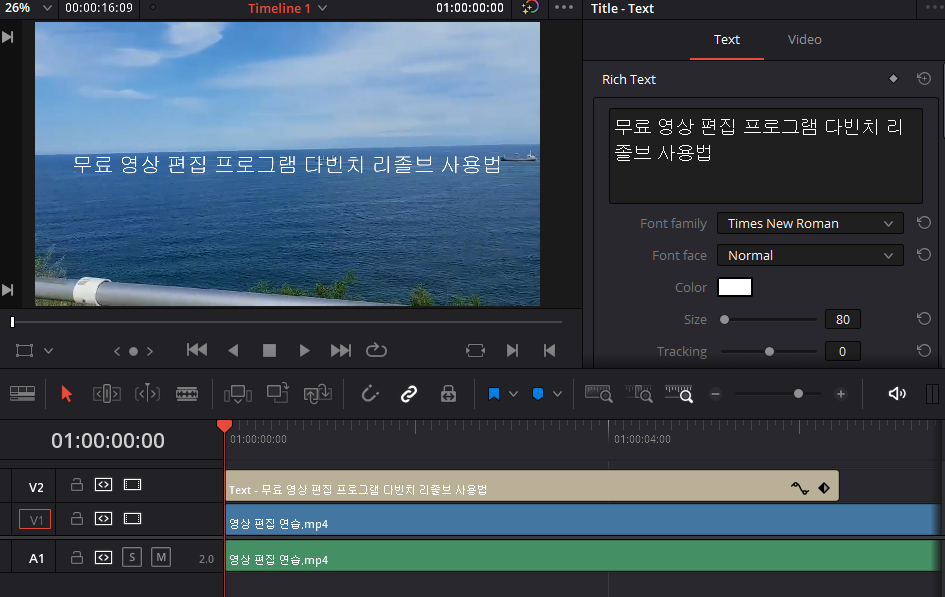Image resolution: width=945 pixels, height=597 pixels.
Task: Click the color bypass sparkle icon
Action: (530, 8)
